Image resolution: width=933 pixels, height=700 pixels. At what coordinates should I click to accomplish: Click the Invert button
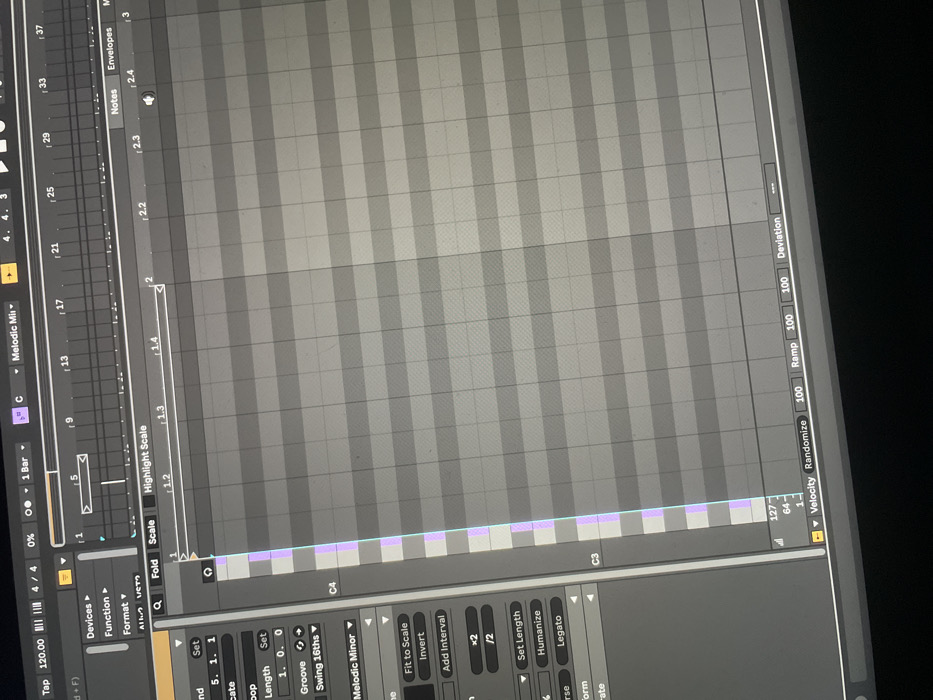tap(422, 646)
